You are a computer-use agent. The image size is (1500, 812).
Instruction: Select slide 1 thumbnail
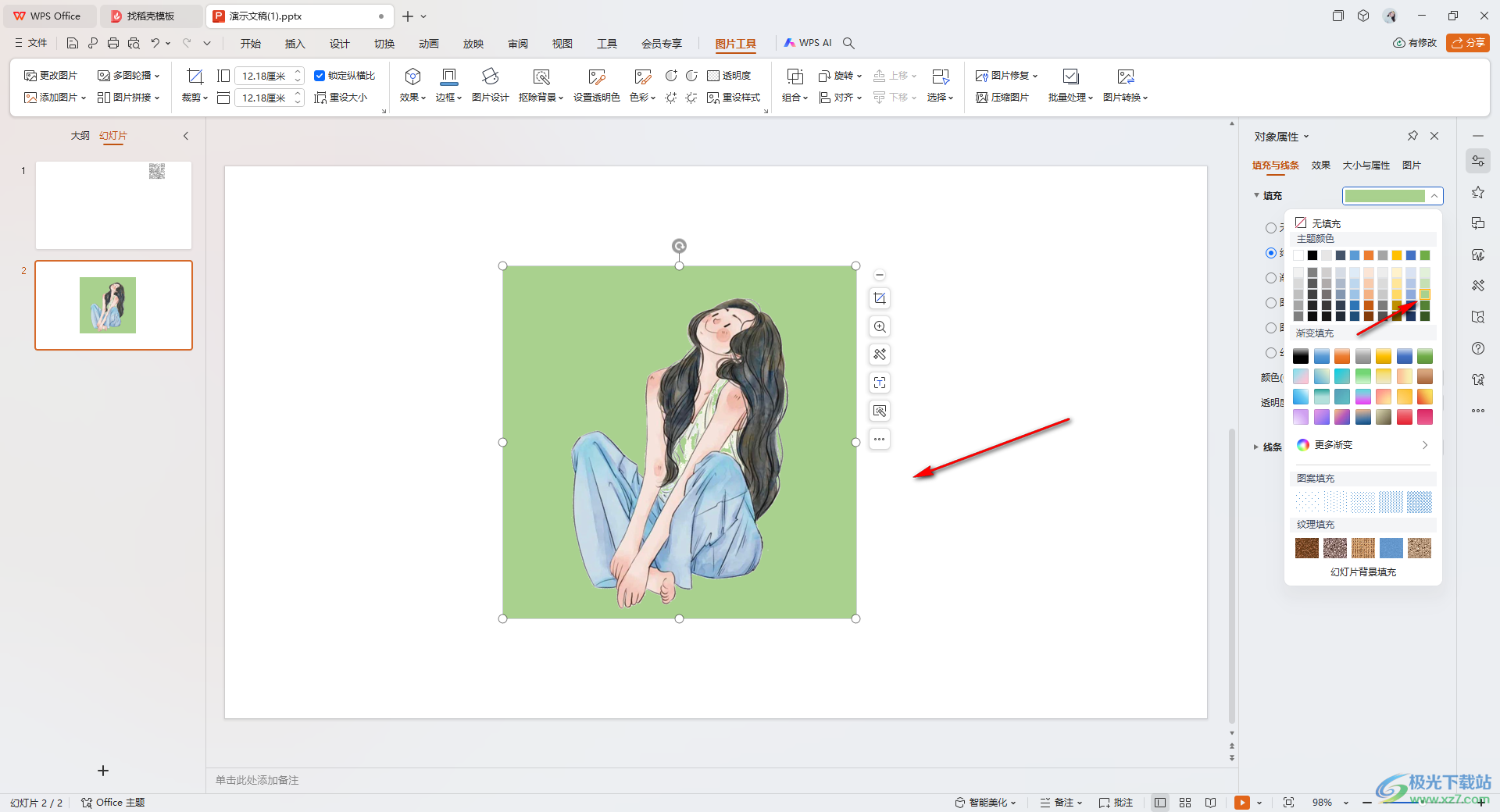tap(113, 205)
